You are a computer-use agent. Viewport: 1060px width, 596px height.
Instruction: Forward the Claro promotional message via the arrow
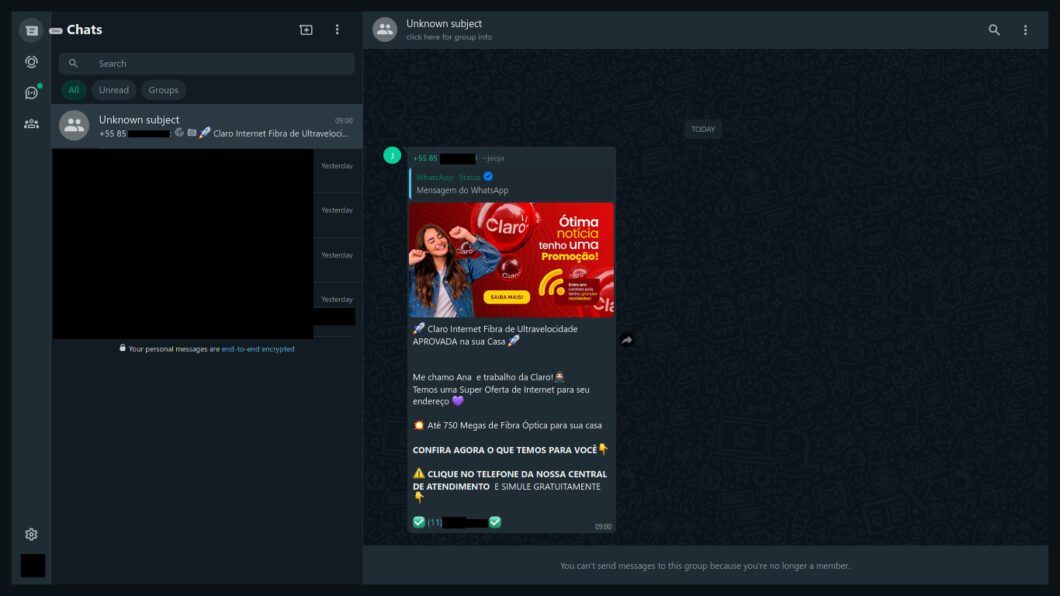[629, 339]
